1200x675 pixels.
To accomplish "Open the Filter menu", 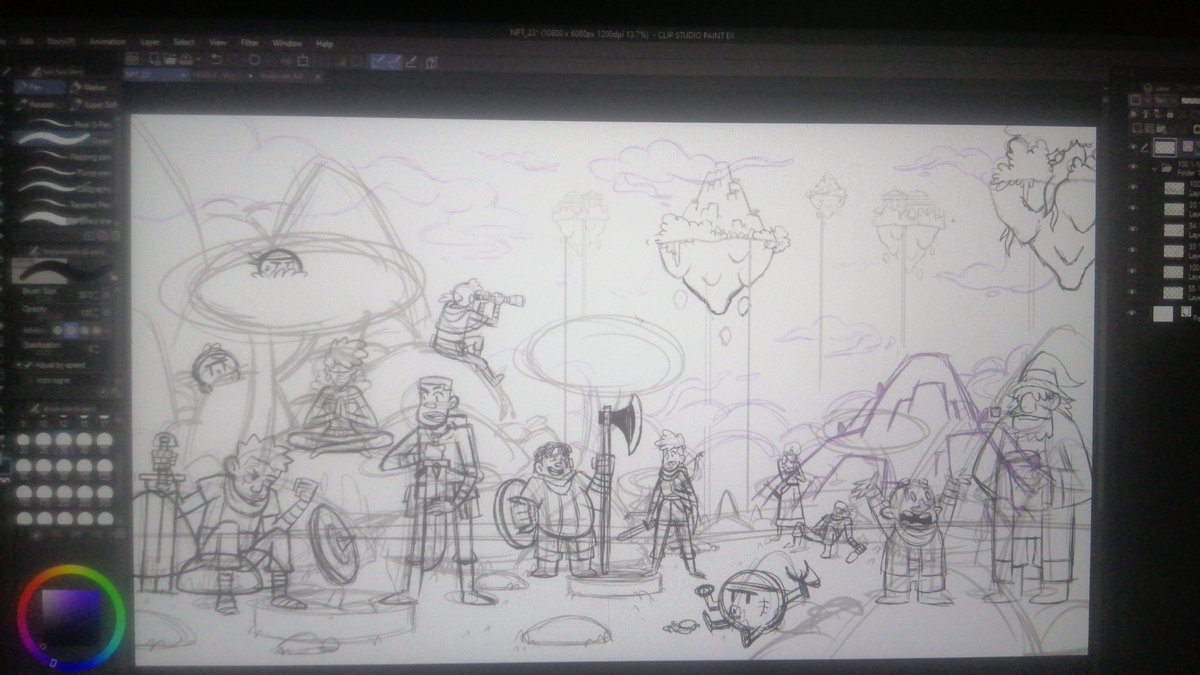I will 249,43.
